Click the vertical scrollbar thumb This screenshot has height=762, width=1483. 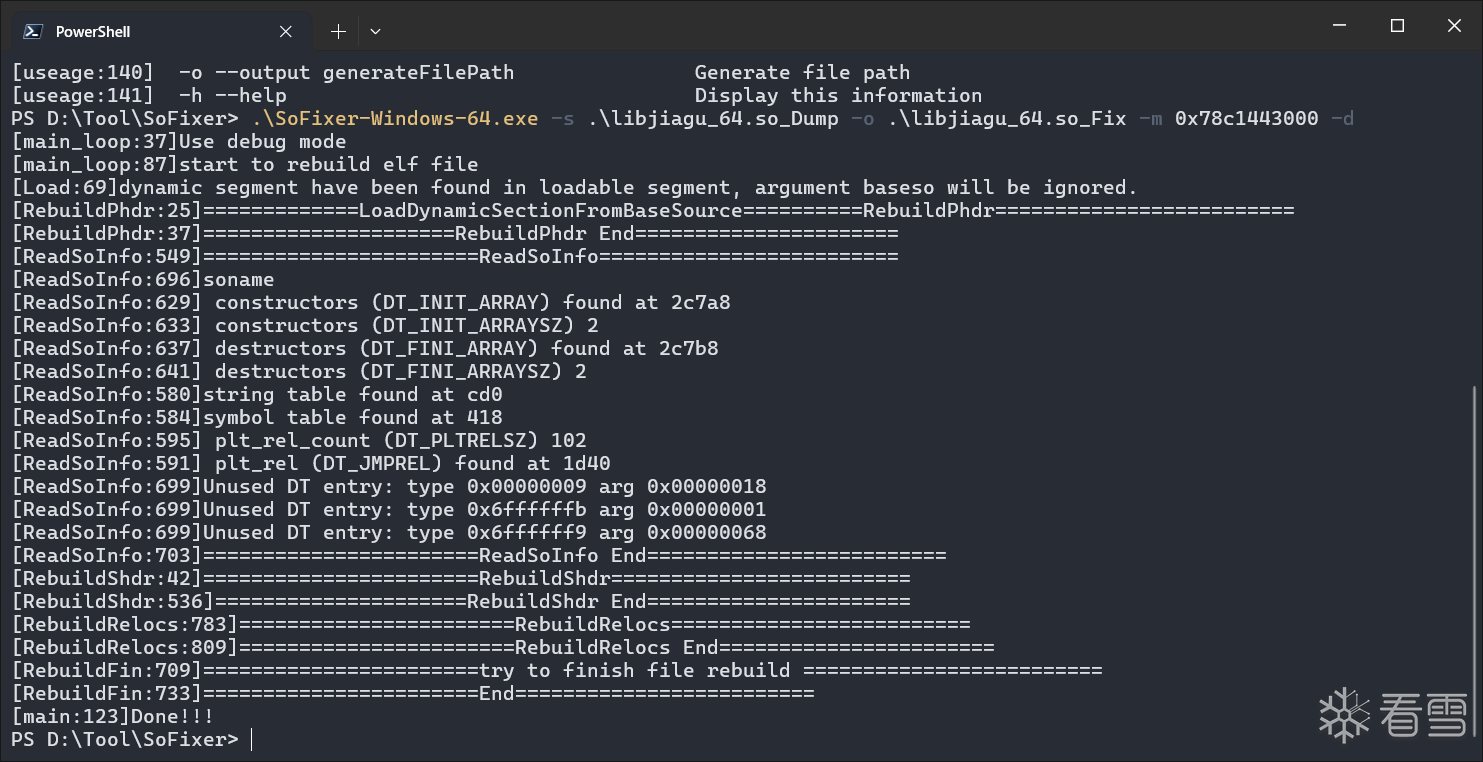pos(1475,560)
